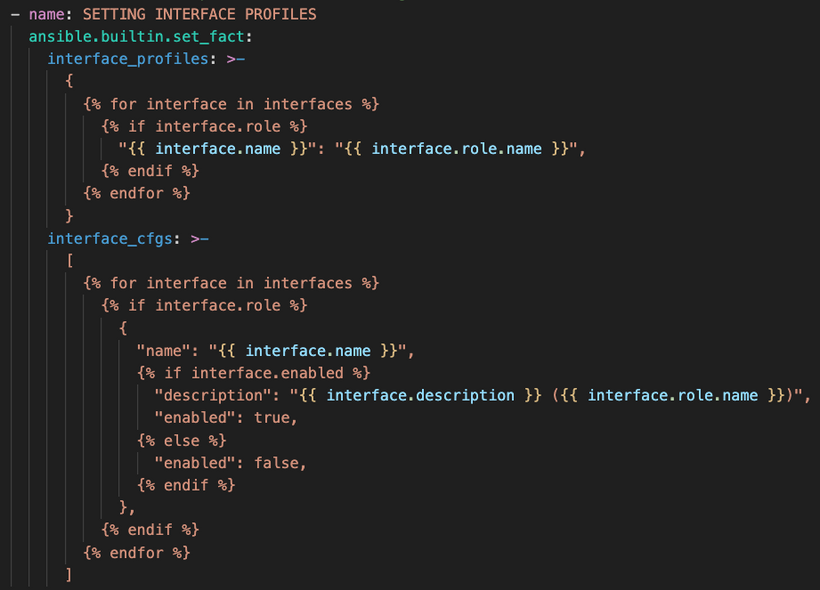Click the "description" key string
This screenshot has width=820, height=590.
[x=213, y=395]
